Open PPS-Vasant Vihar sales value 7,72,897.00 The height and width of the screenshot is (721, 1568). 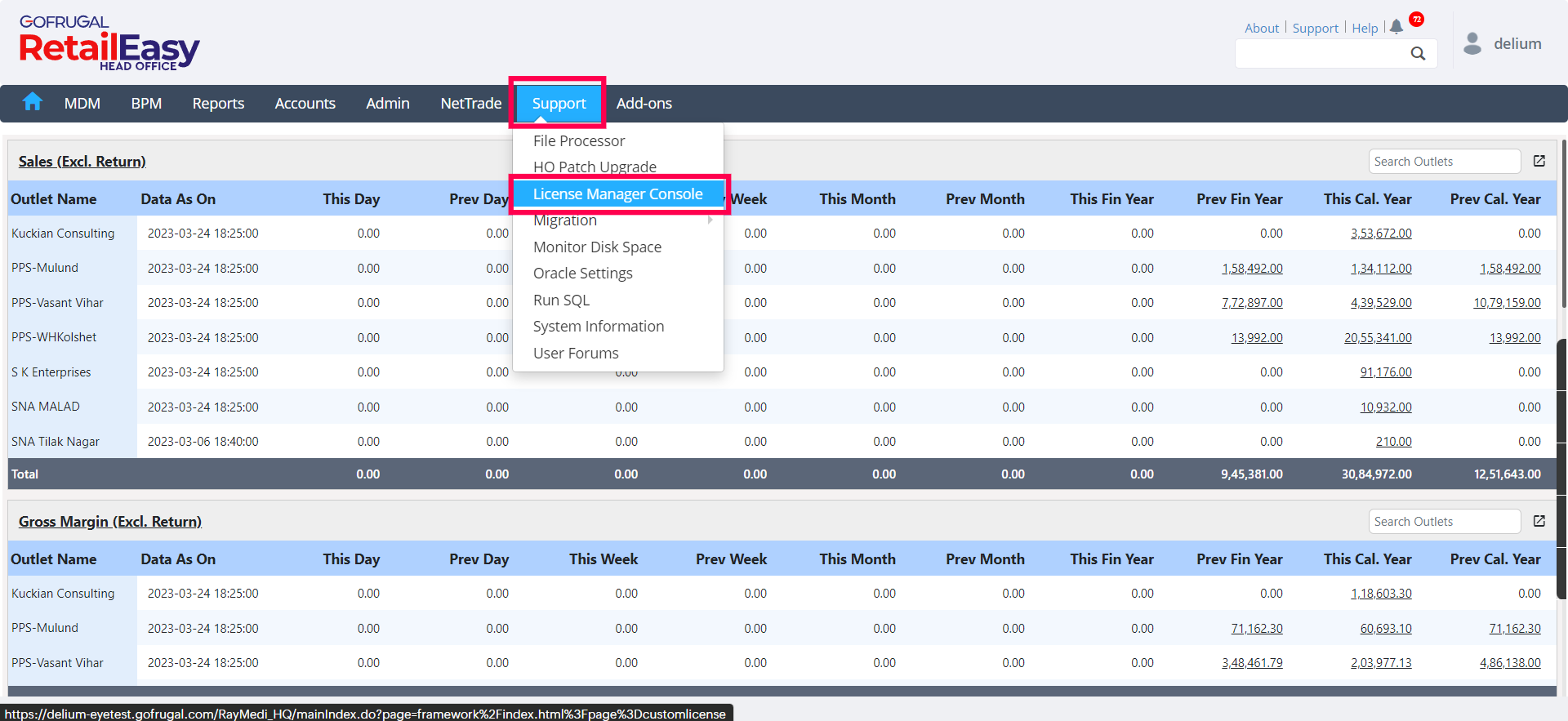tap(1252, 303)
